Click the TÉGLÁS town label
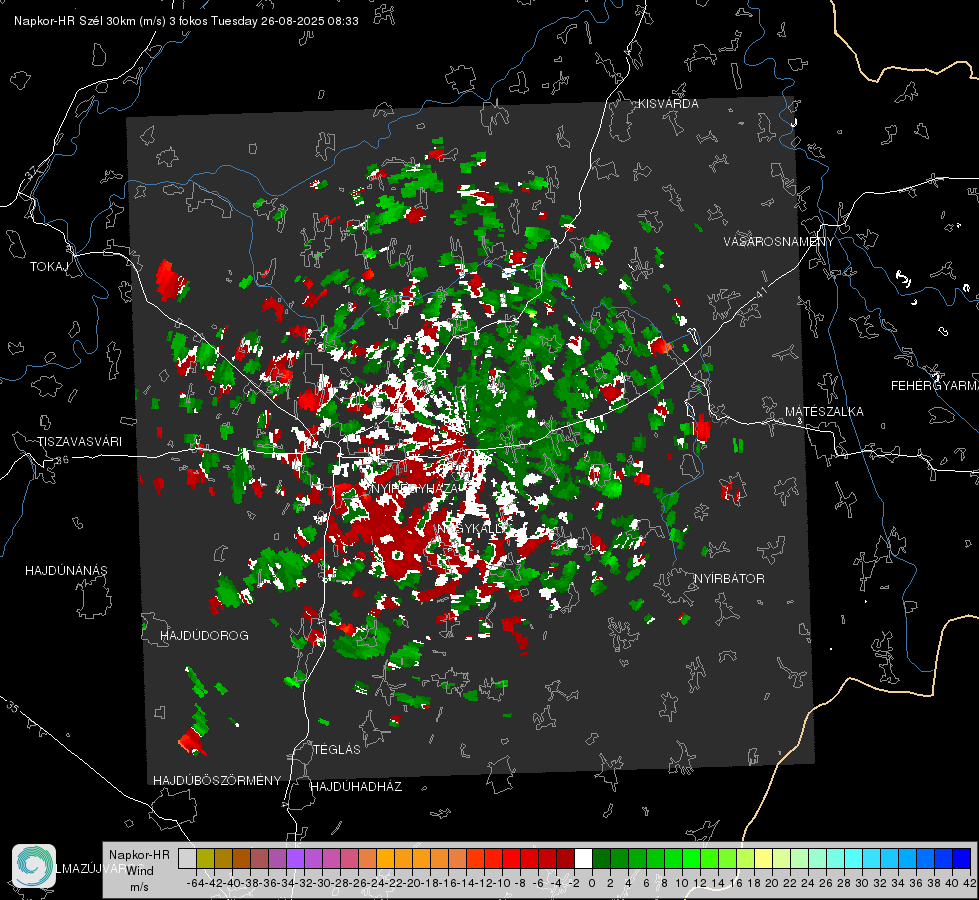 (x=337, y=750)
